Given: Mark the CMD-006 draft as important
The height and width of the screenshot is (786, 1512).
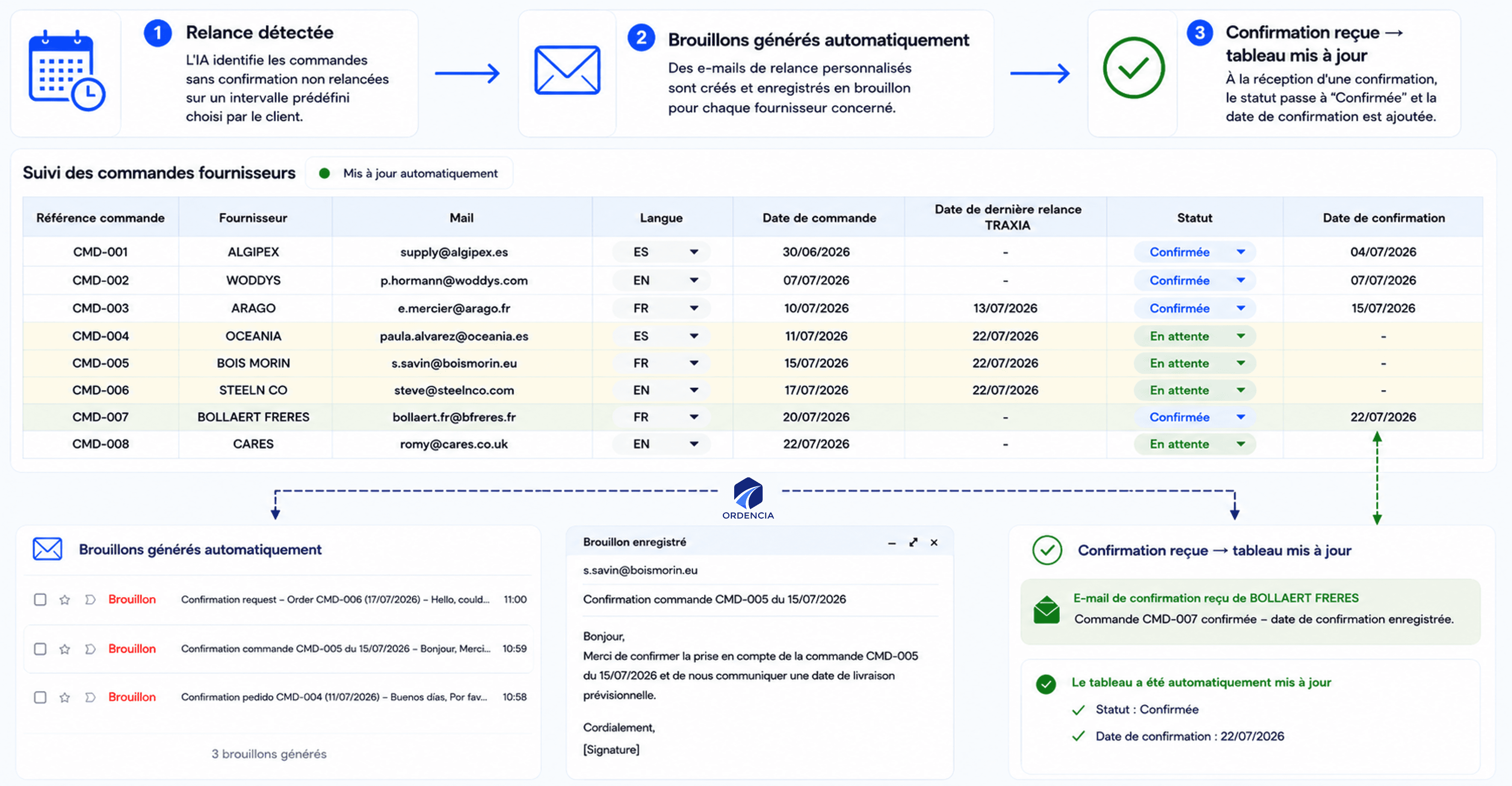Looking at the screenshot, I should click(90, 599).
